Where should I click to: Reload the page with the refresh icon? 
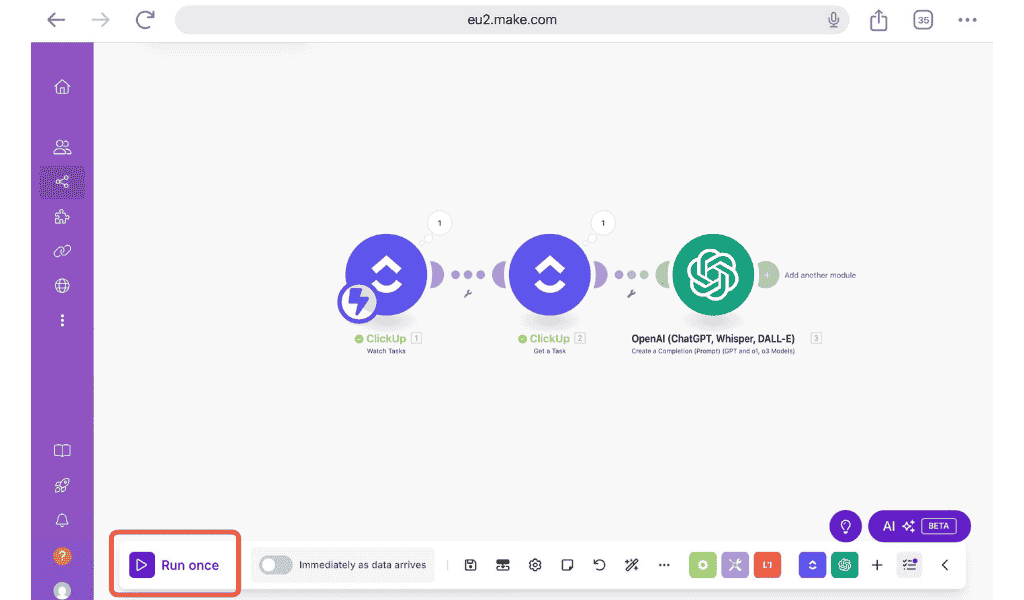(144, 20)
